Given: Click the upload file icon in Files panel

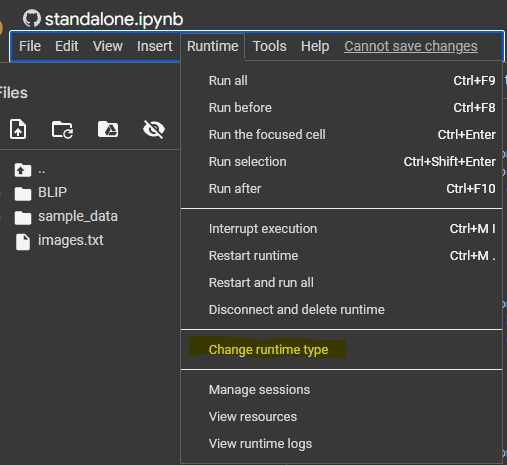Looking at the screenshot, I should (x=18, y=129).
